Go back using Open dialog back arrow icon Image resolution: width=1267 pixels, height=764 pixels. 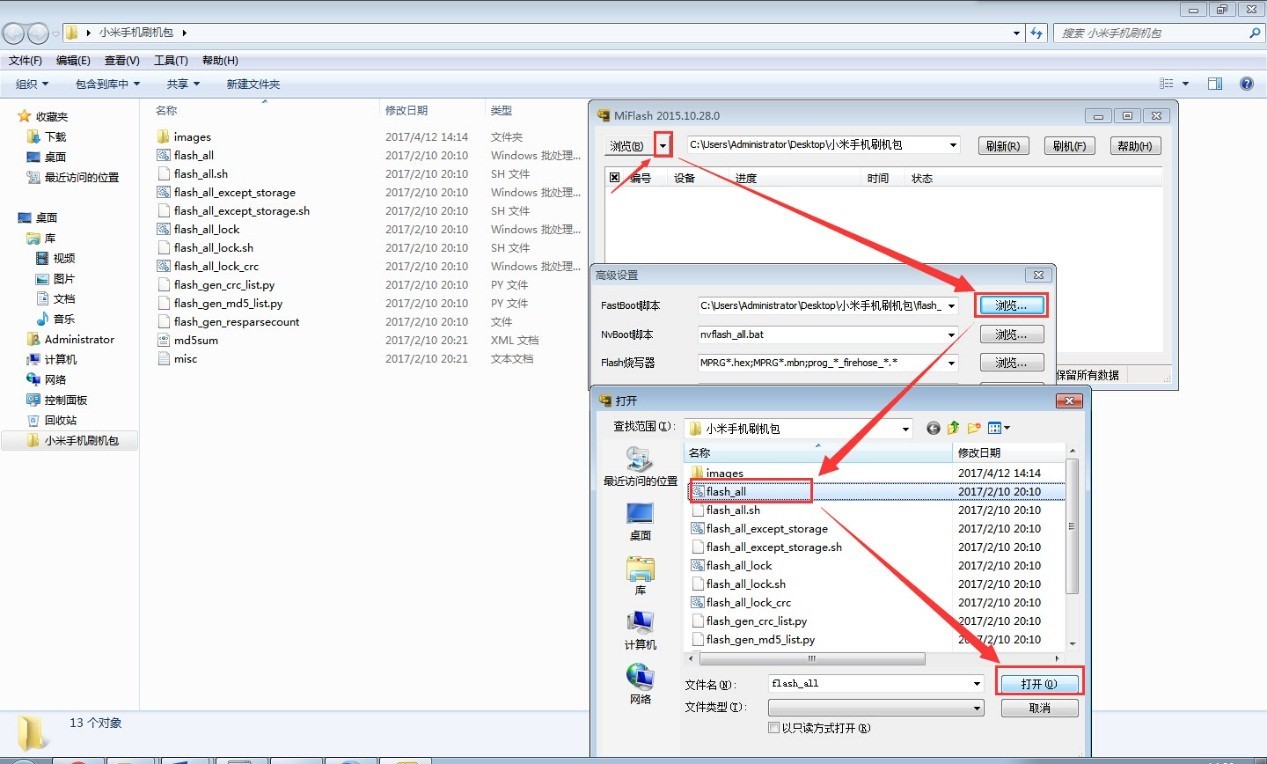(x=934, y=428)
